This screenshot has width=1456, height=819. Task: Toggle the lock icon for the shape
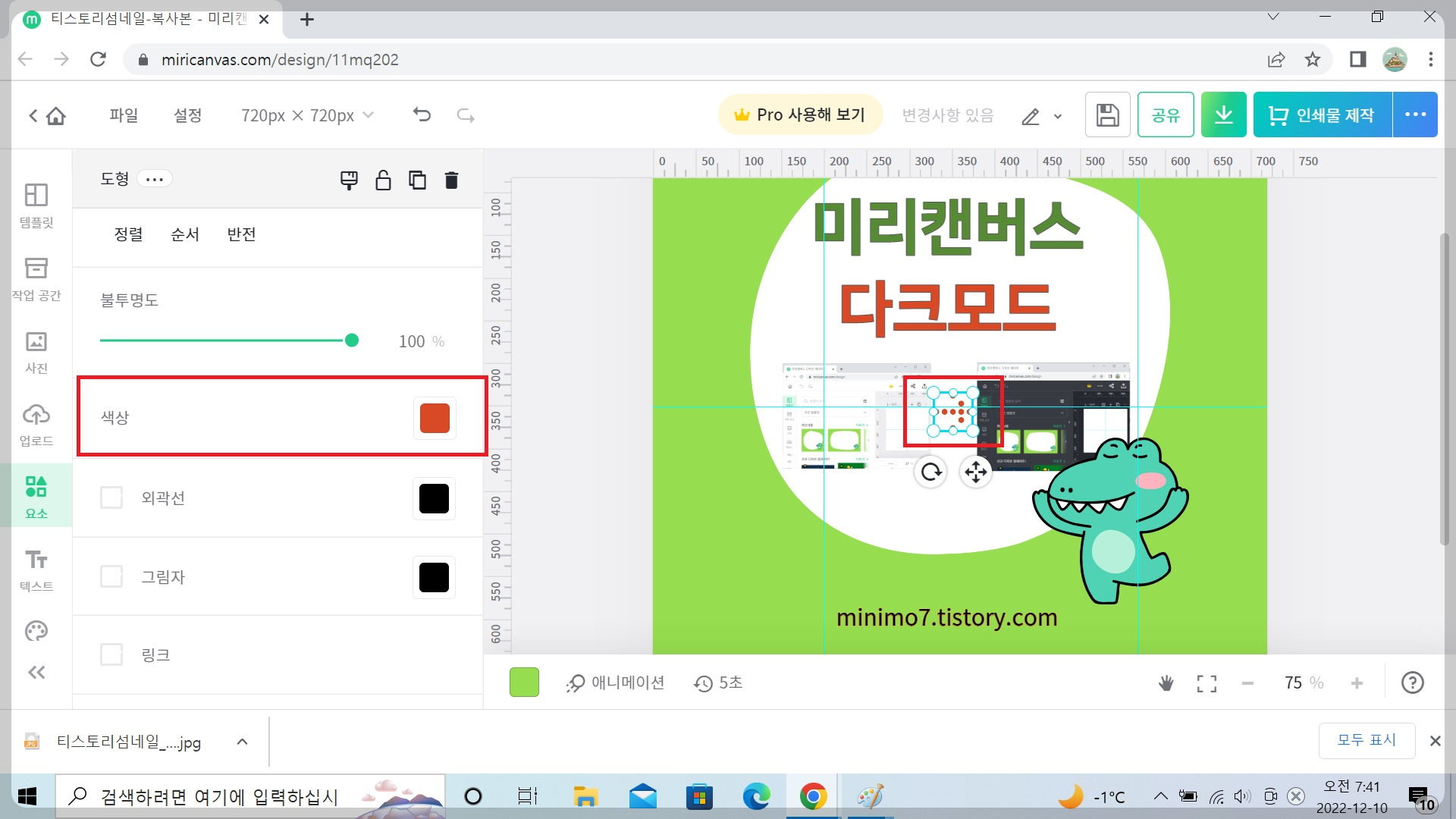[x=383, y=180]
